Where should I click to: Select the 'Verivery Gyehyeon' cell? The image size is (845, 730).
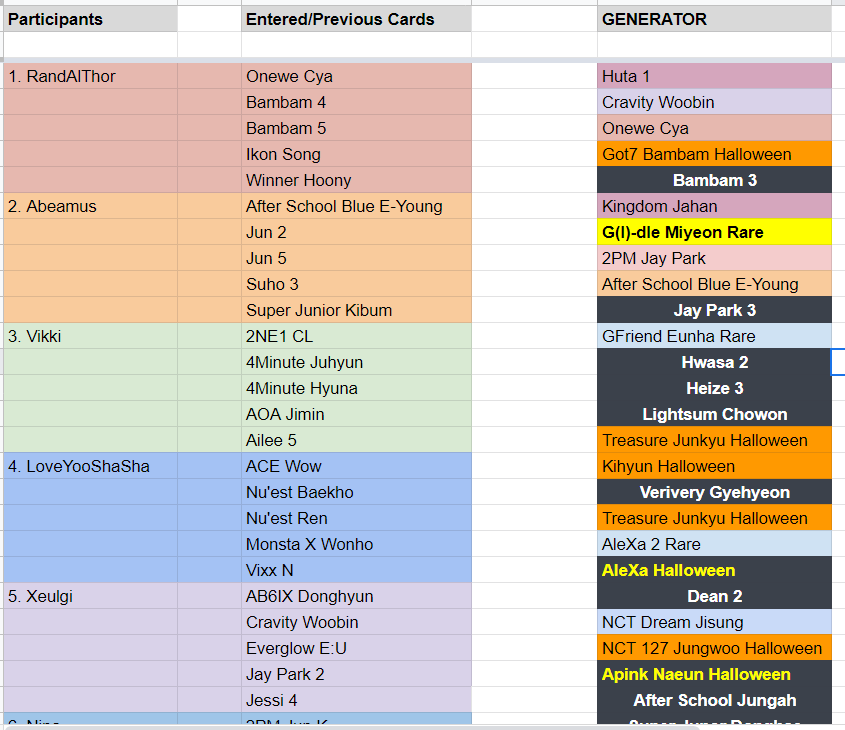point(714,492)
